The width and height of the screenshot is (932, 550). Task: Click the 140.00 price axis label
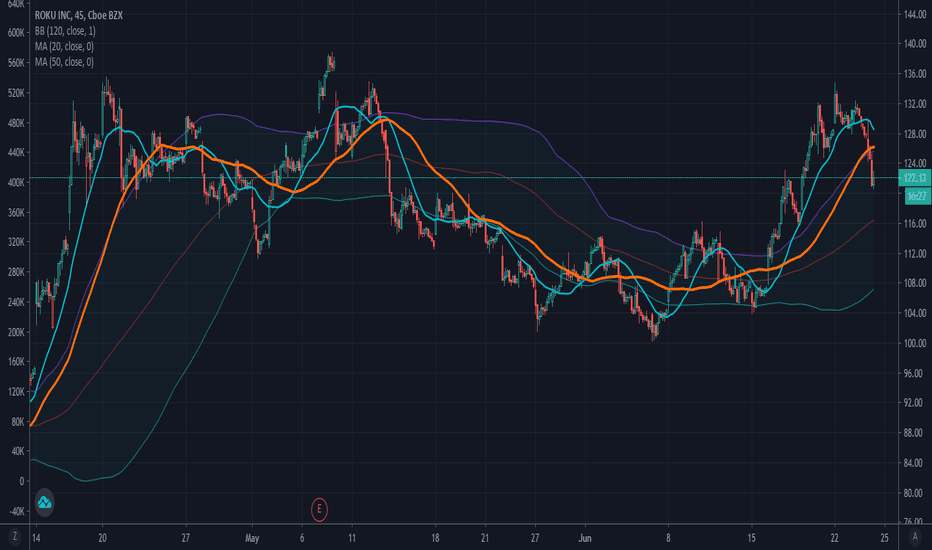point(915,43)
